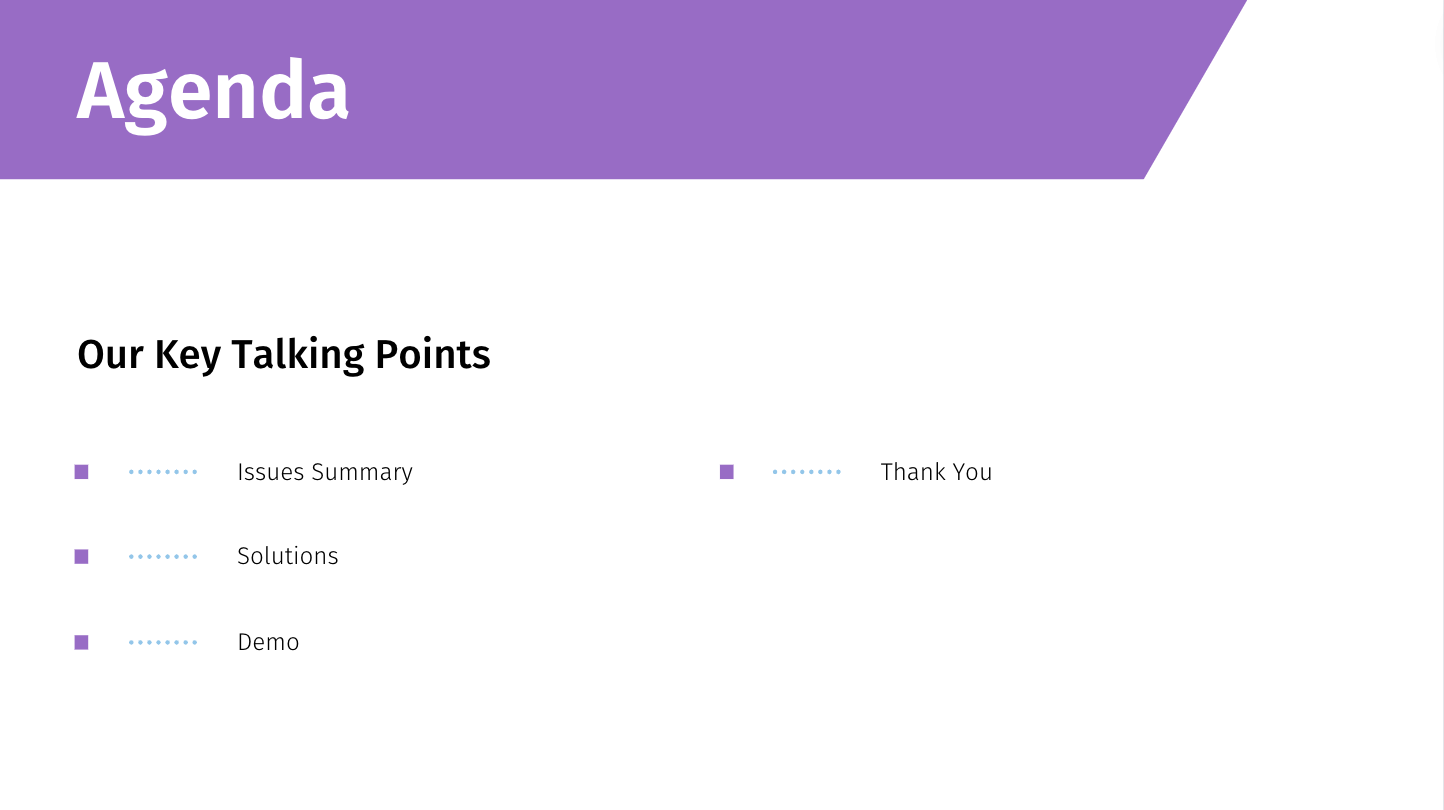
Task: Click the Agenda slide title
Action: (213, 92)
